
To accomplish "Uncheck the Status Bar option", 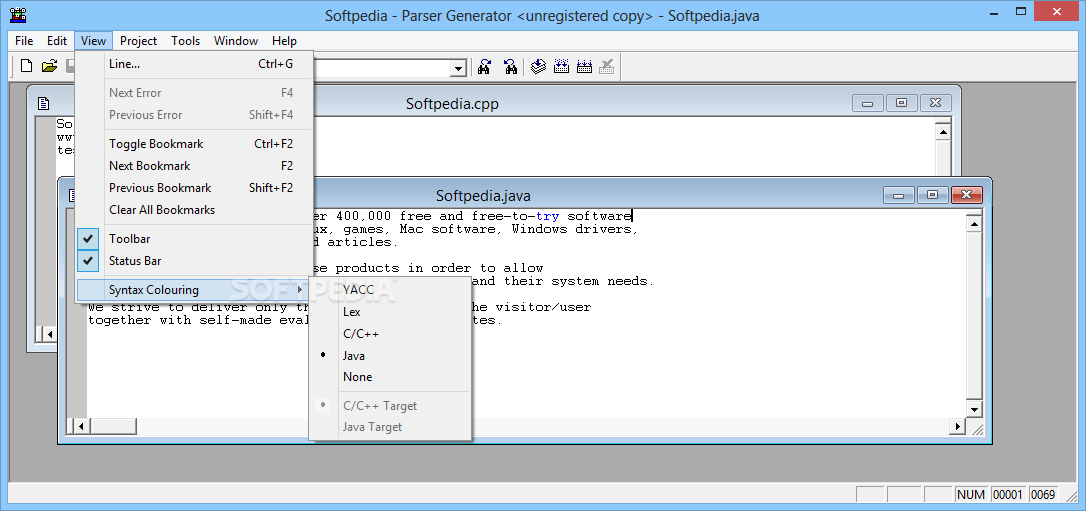I will point(195,261).
